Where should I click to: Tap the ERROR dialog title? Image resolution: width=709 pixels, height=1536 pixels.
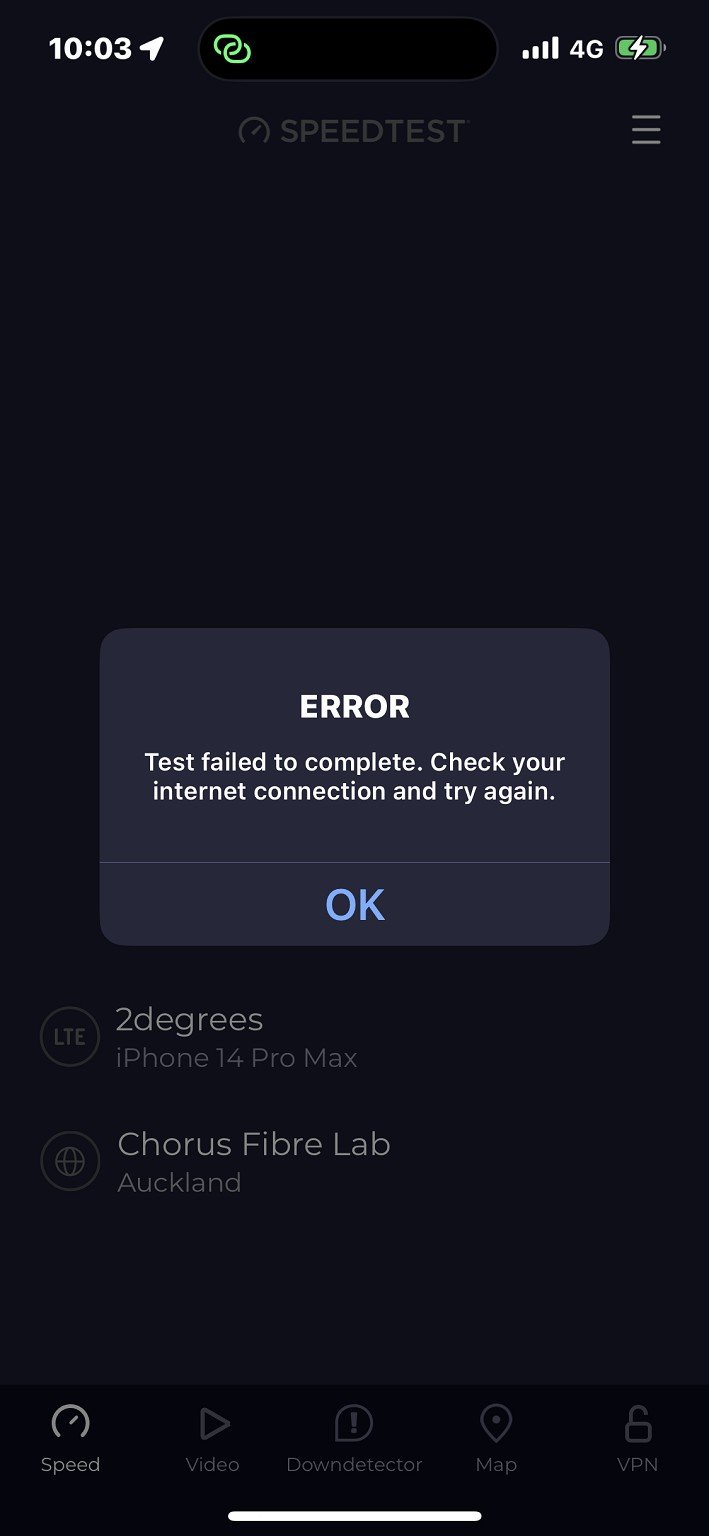pyautogui.click(x=355, y=707)
